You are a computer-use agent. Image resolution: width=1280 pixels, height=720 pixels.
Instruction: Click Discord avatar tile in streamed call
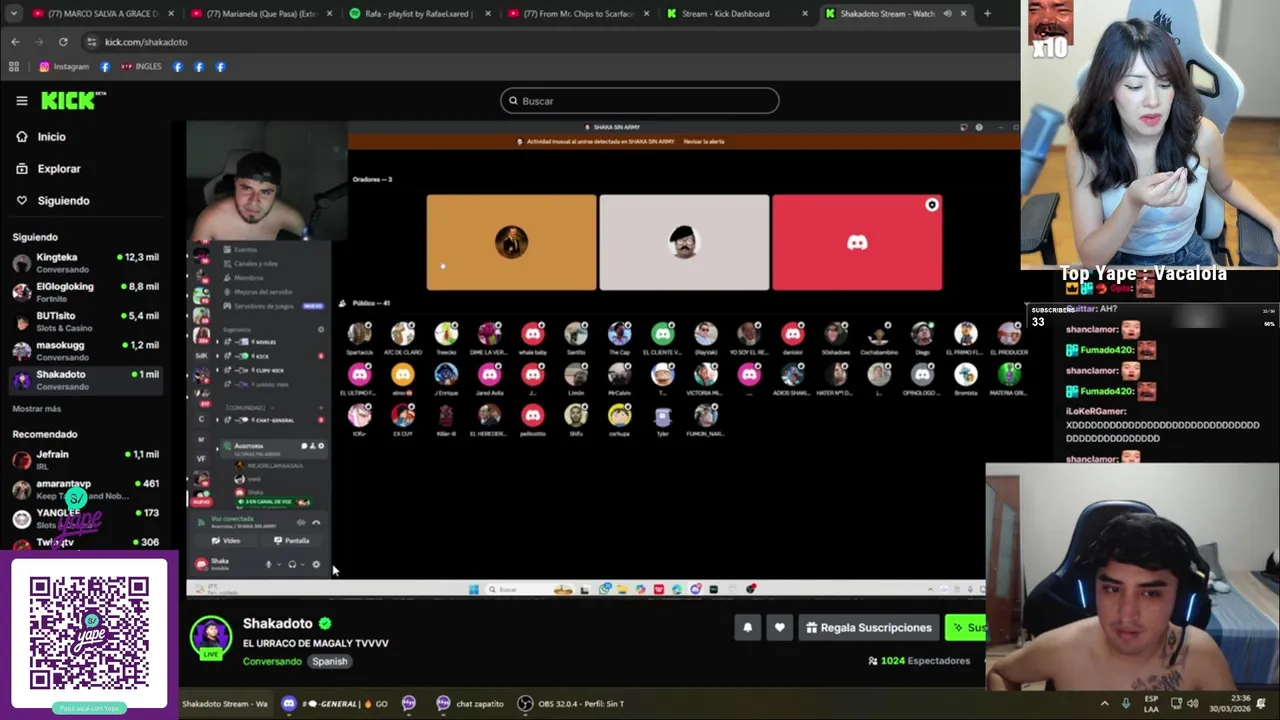[857, 243]
